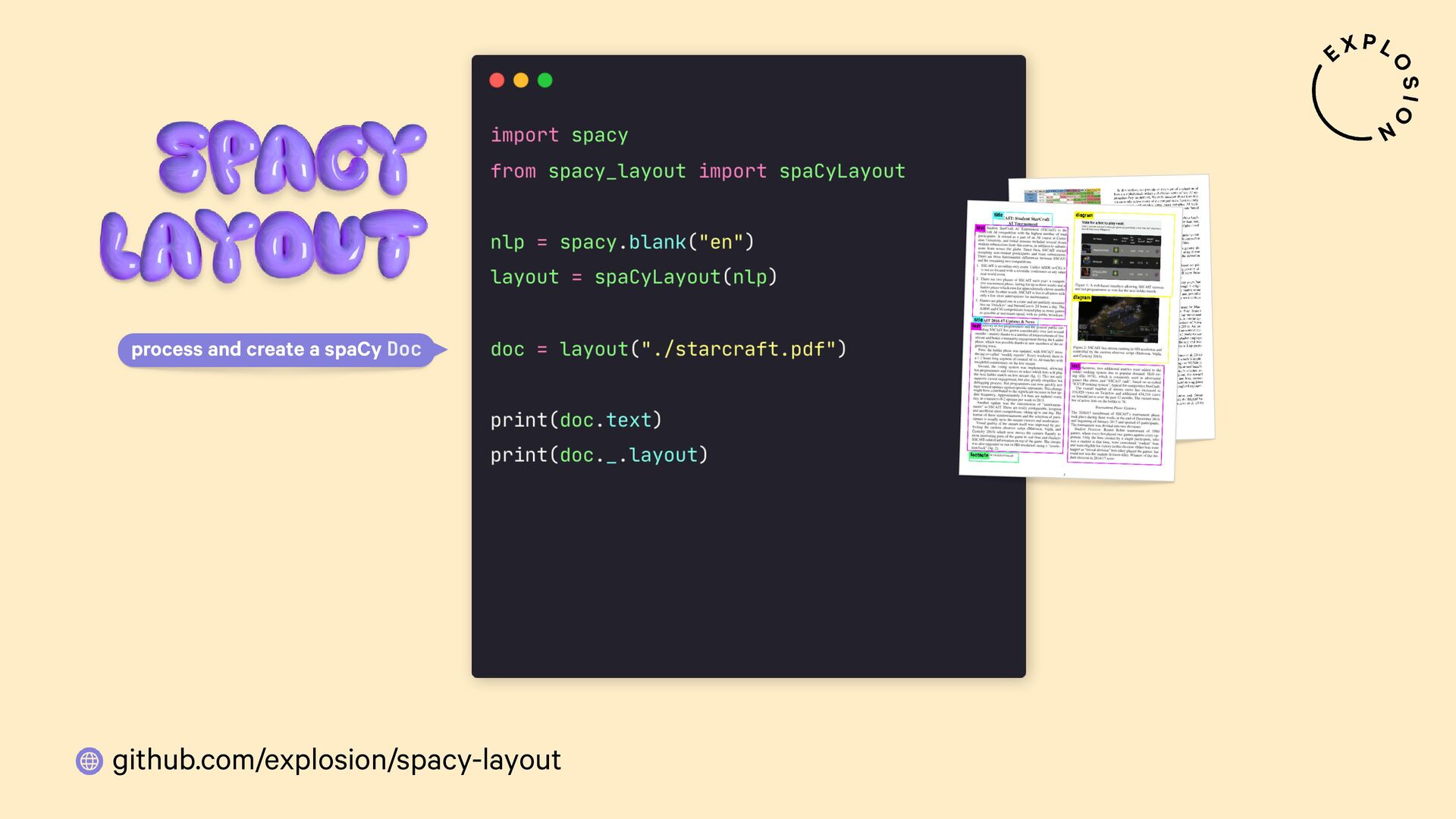This screenshot has width=1456, height=819.
Task: Select the front annotated PDF page thumbnail
Action: coord(1020,379)
